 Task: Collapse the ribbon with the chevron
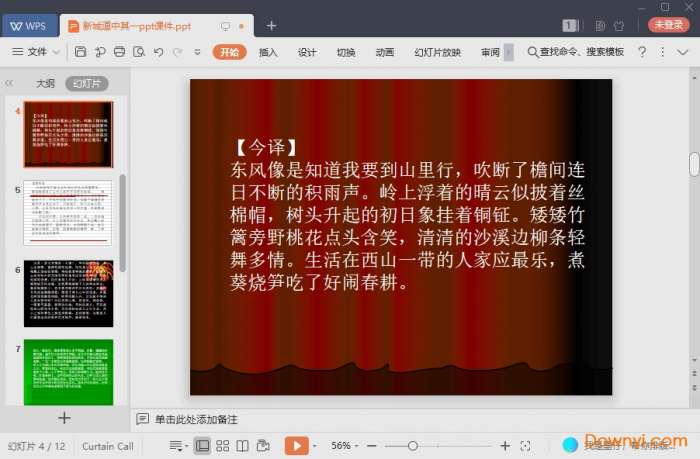[x=682, y=52]
